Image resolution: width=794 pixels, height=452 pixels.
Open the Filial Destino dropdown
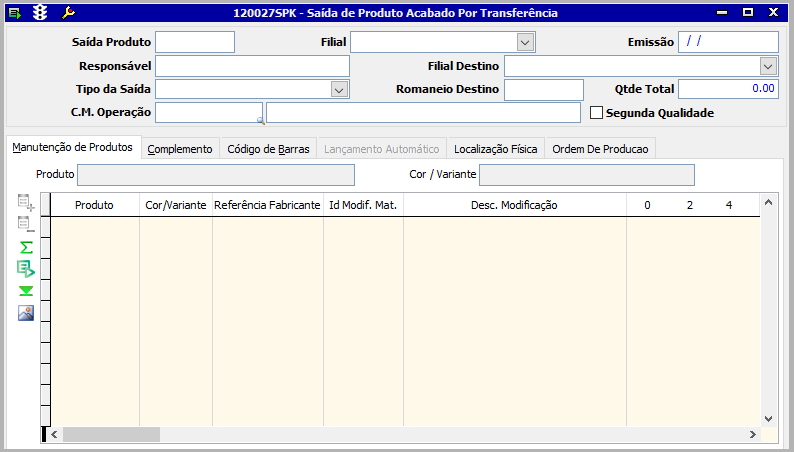click(768, 66)
